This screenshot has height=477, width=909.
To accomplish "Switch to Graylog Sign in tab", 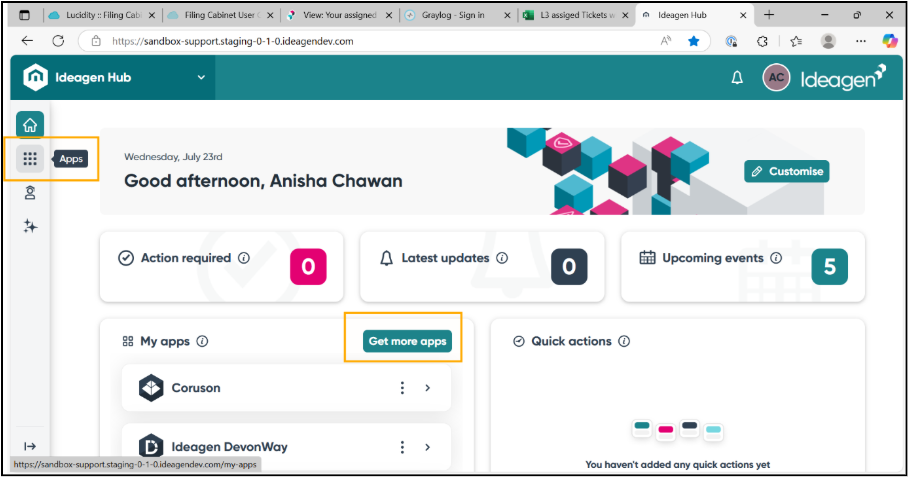I will [x=457, y=15].
